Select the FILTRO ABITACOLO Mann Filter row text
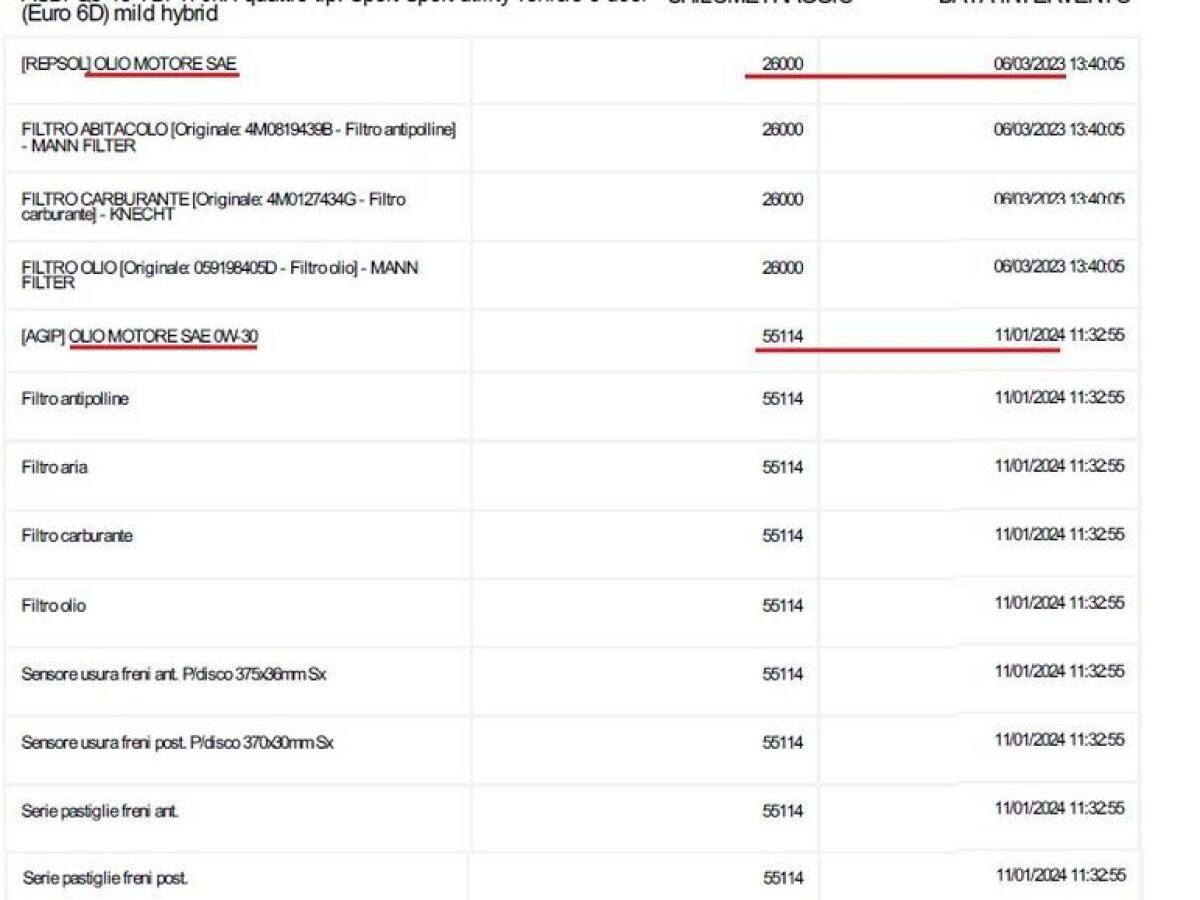This screenshot has height=900, width=1200. point(238,138)
